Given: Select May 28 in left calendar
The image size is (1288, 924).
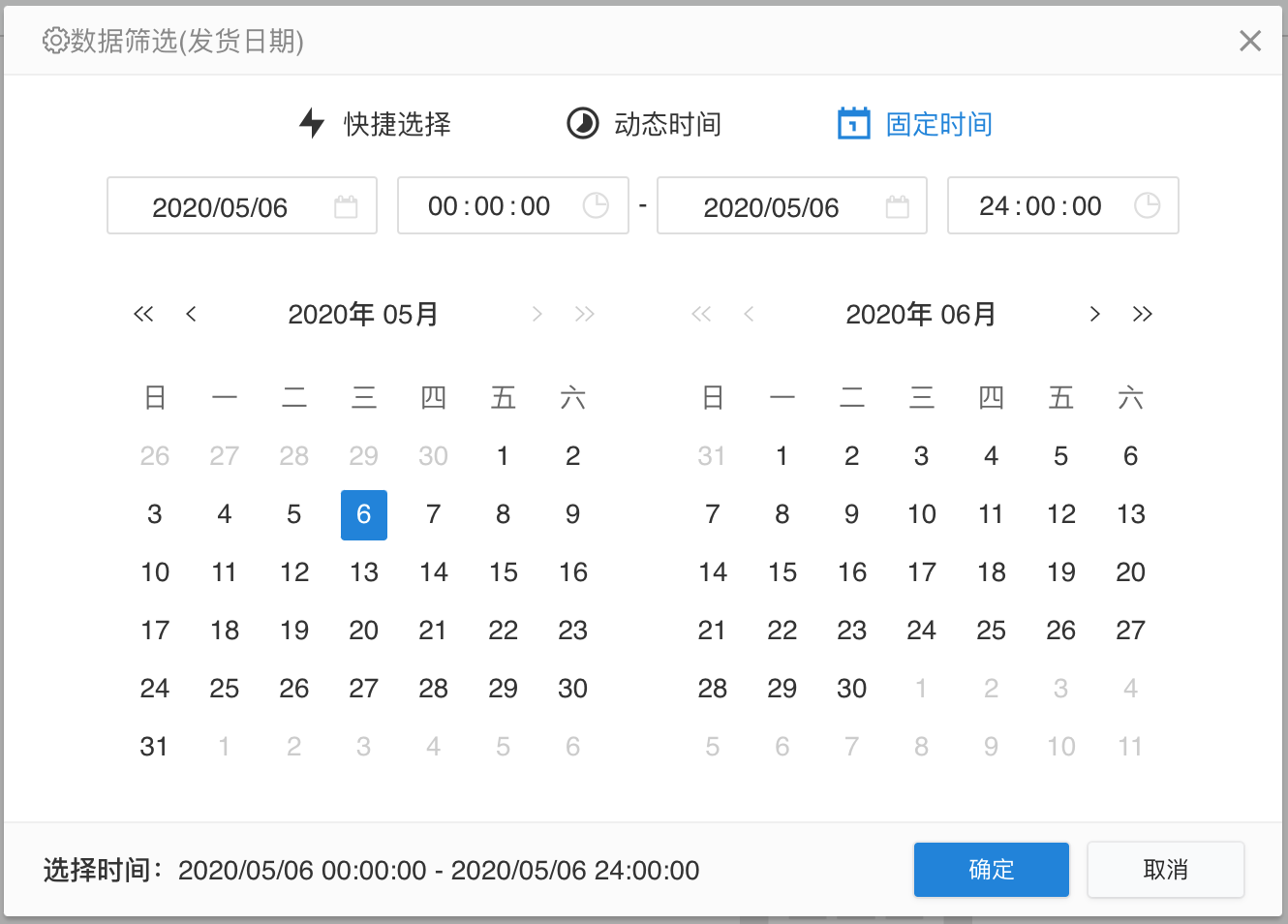Looking at the screenshot, I should [433, 689].
